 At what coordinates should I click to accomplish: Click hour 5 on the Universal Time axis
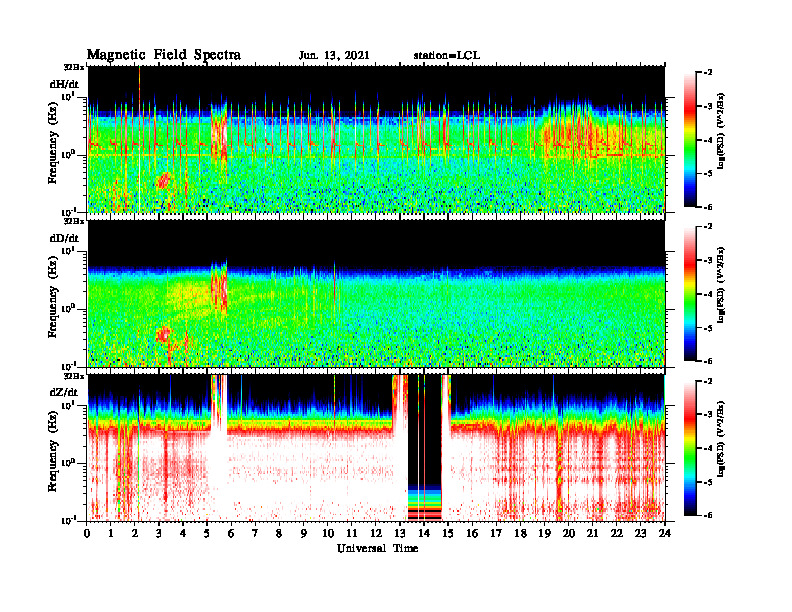[x=208, y=534]
